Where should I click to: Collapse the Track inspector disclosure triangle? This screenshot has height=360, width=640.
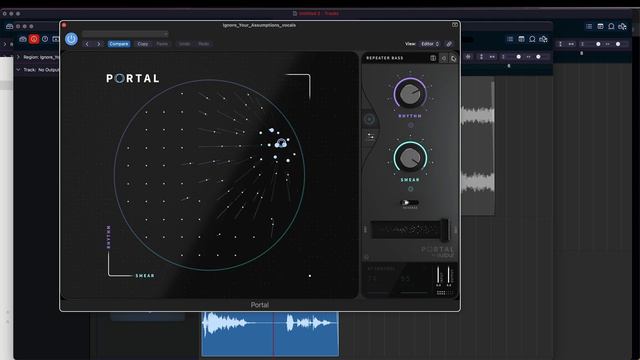click(18, 70)
